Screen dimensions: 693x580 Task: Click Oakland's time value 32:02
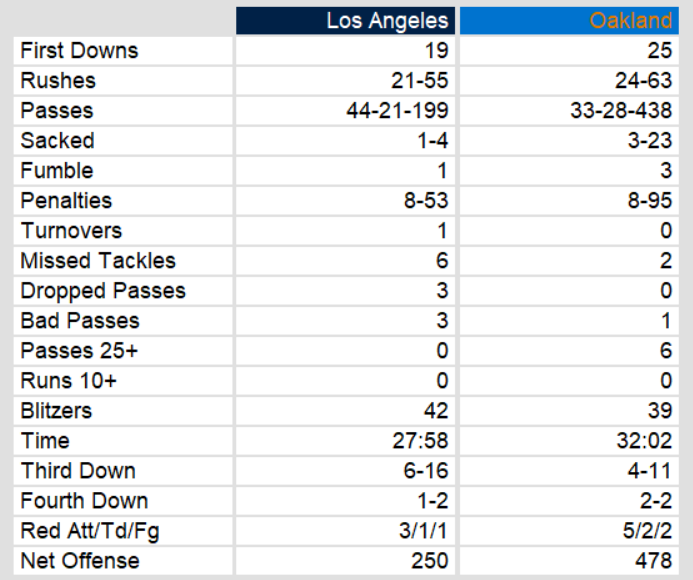pos(646,441)
